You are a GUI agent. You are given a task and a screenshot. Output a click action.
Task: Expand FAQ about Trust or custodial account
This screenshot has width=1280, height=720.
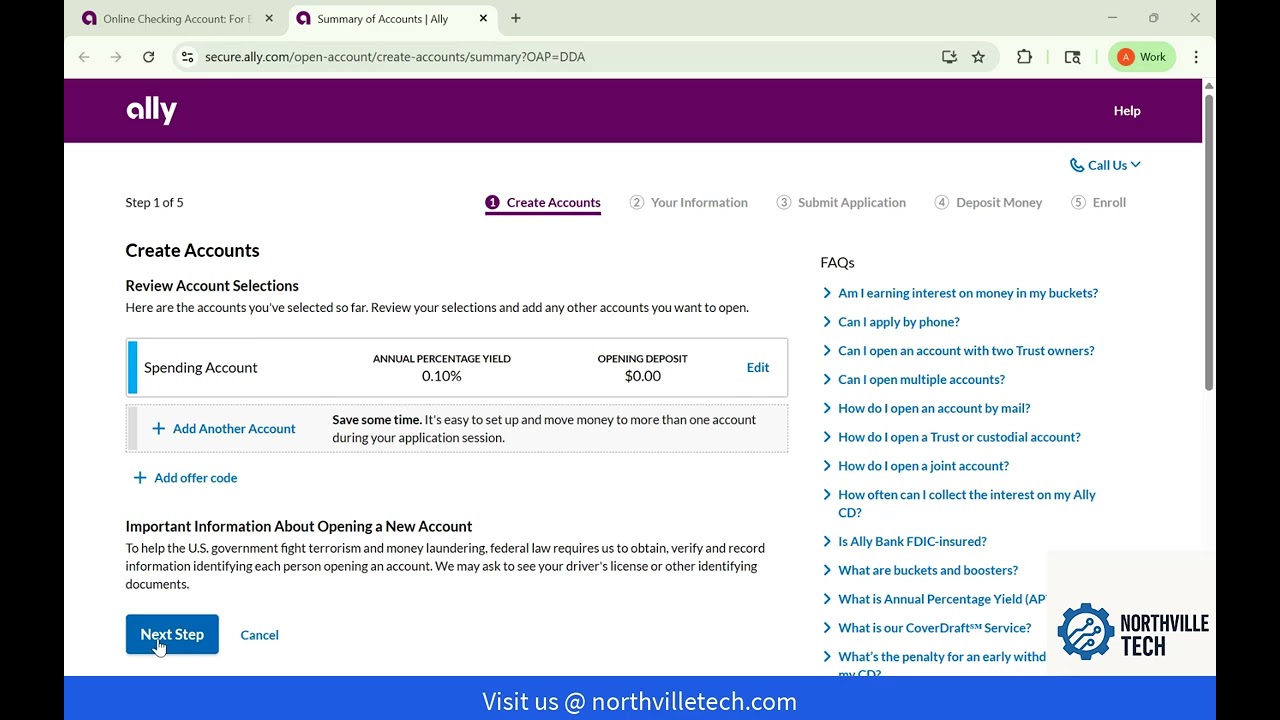click(x=959, y=437)
